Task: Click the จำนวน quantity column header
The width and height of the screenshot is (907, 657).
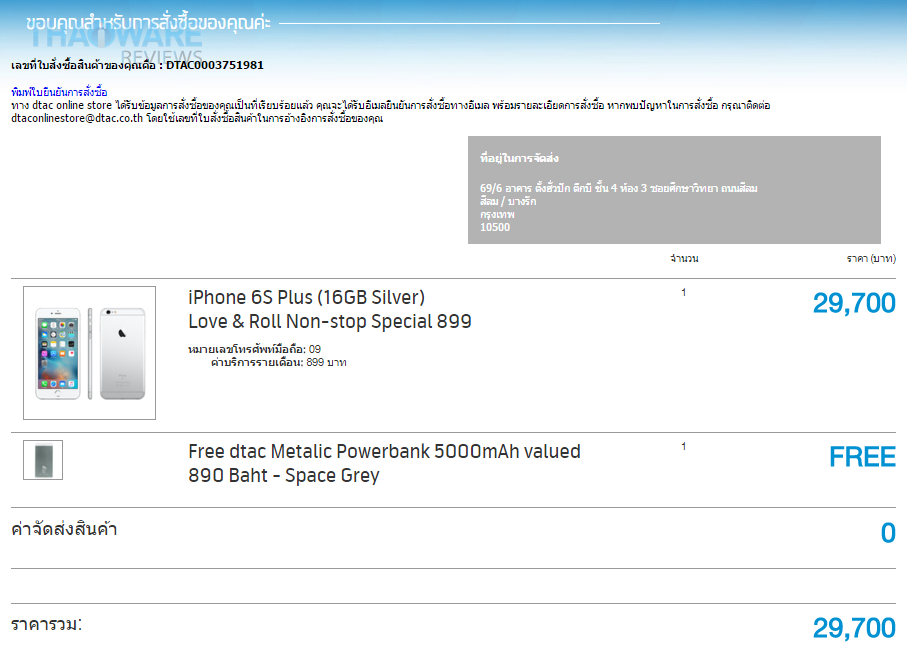Action: [684, 259]
